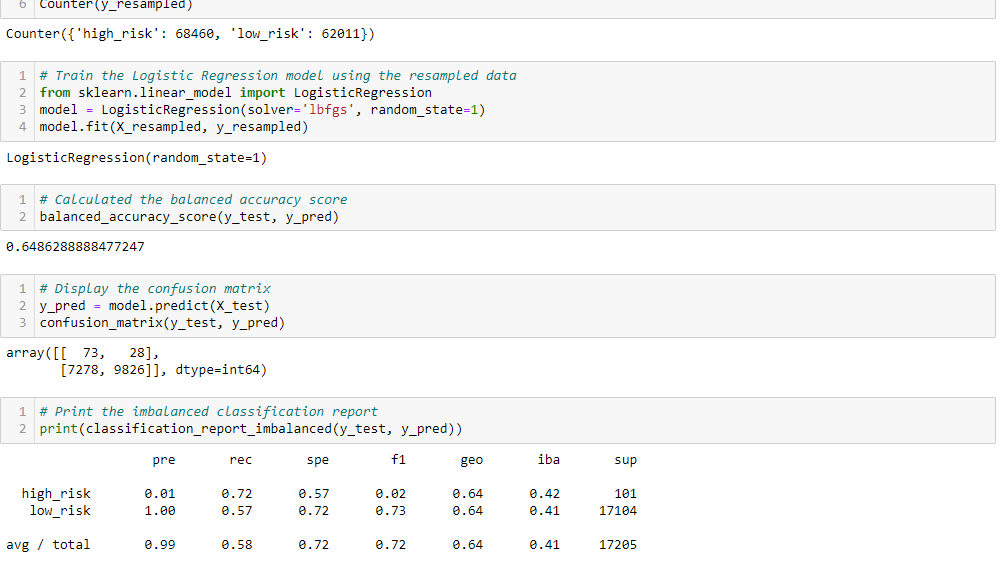Click the 'Print the imbalanced classification report' comment
This screenshot has height=567, width=1002.
click(209, 412)
